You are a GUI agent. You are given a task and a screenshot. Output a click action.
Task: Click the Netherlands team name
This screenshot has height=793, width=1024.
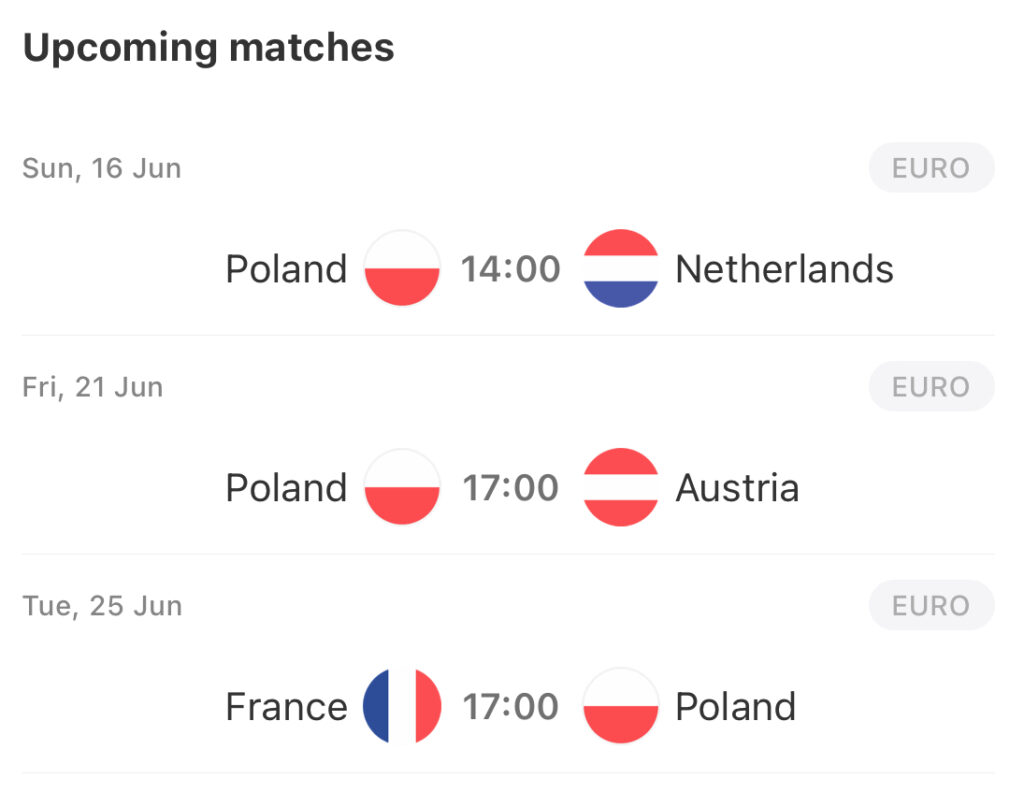[784, 268]
